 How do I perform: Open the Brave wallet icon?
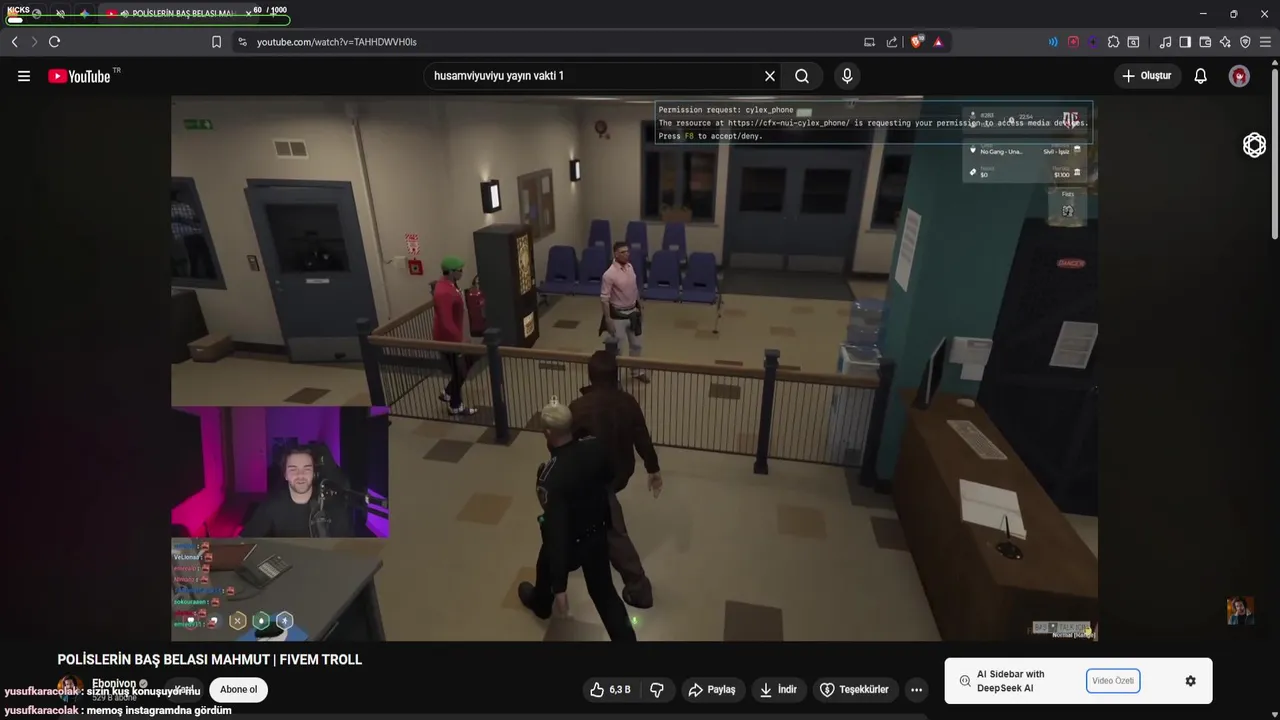1205,42
